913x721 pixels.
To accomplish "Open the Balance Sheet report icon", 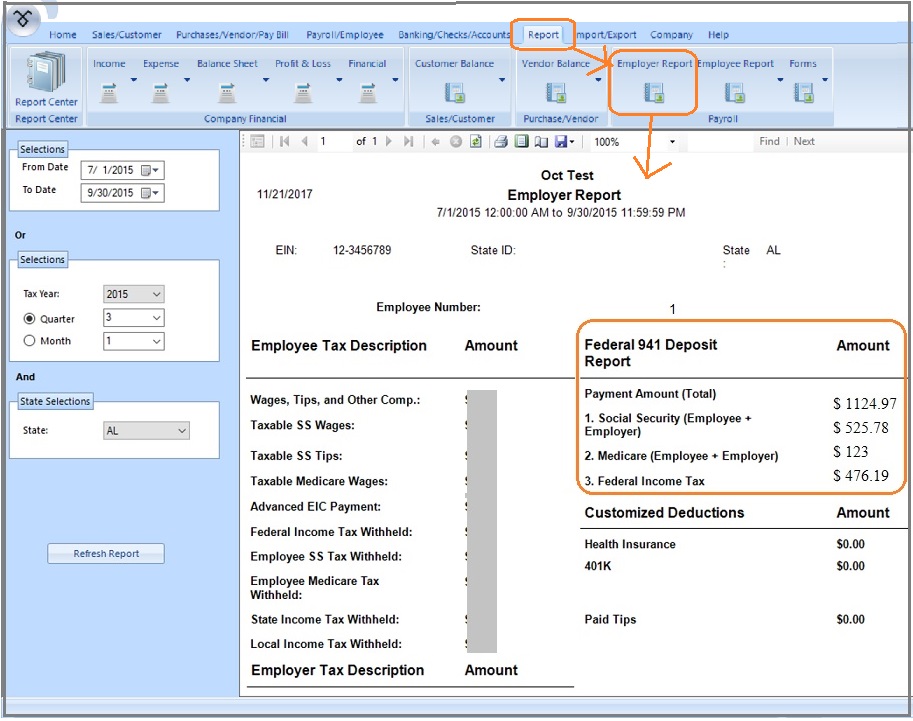I will [227, 93].
